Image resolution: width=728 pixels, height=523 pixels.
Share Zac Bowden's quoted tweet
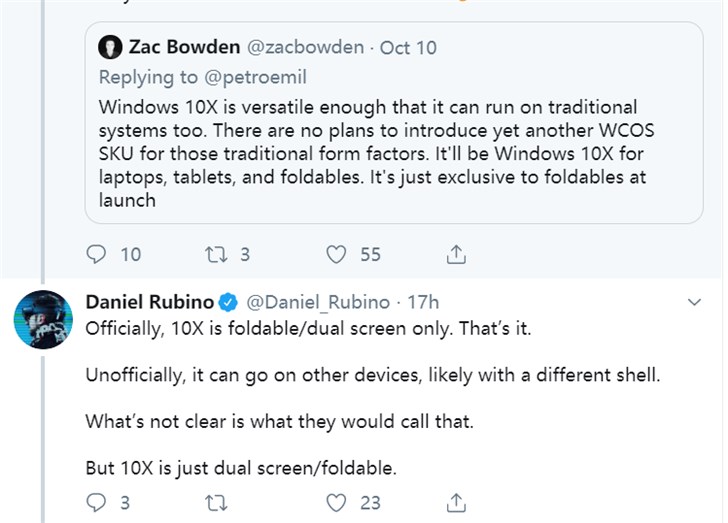click(x=455, y=254)
